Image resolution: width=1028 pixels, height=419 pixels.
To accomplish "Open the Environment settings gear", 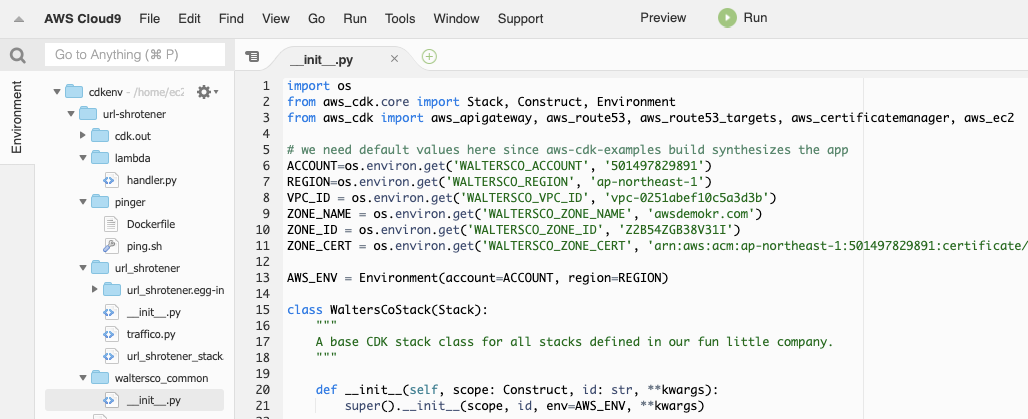I will (204, 92).
